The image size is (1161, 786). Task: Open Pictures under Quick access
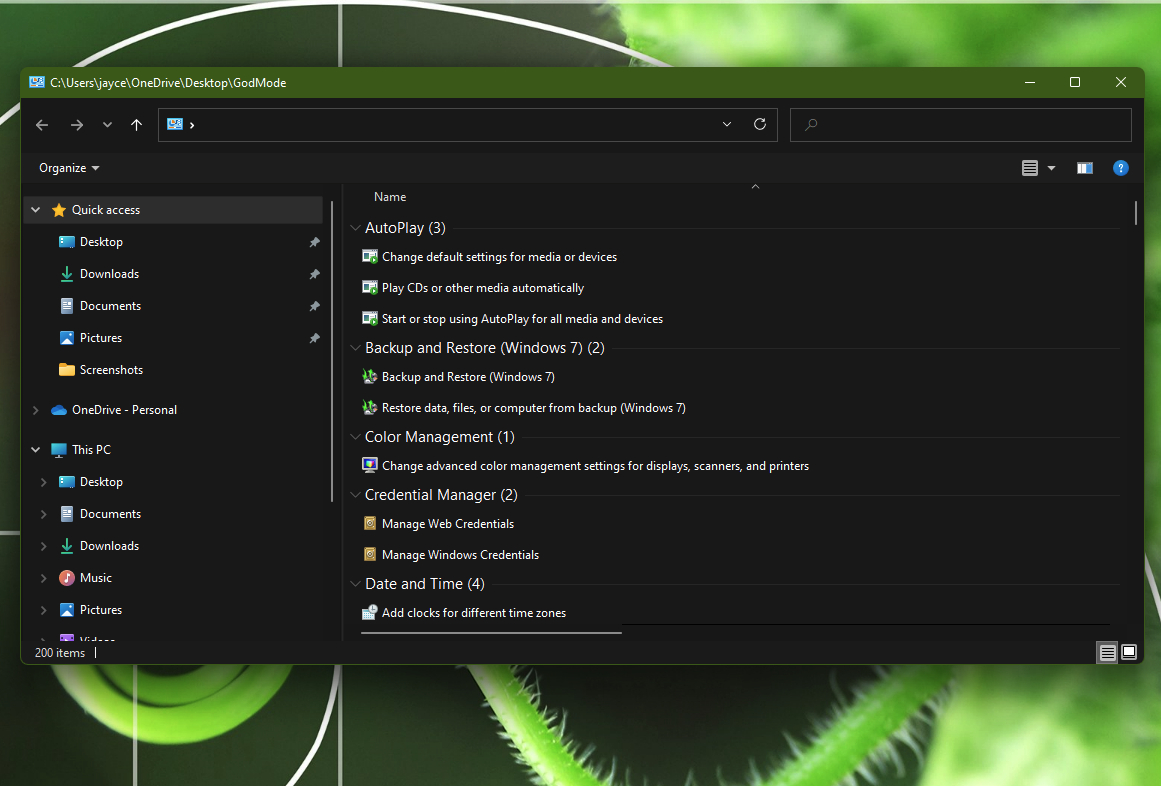pos(101,337)
